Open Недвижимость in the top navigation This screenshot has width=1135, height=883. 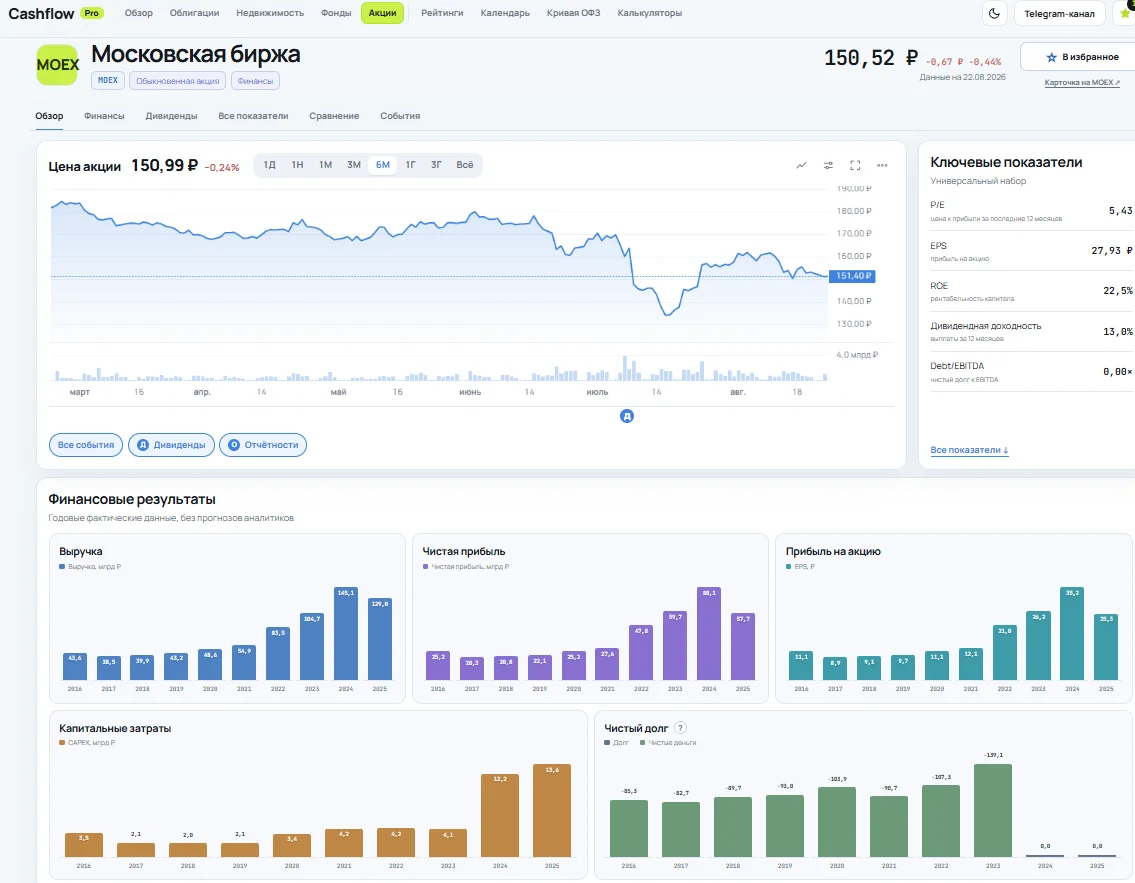[x=270, y=13]
